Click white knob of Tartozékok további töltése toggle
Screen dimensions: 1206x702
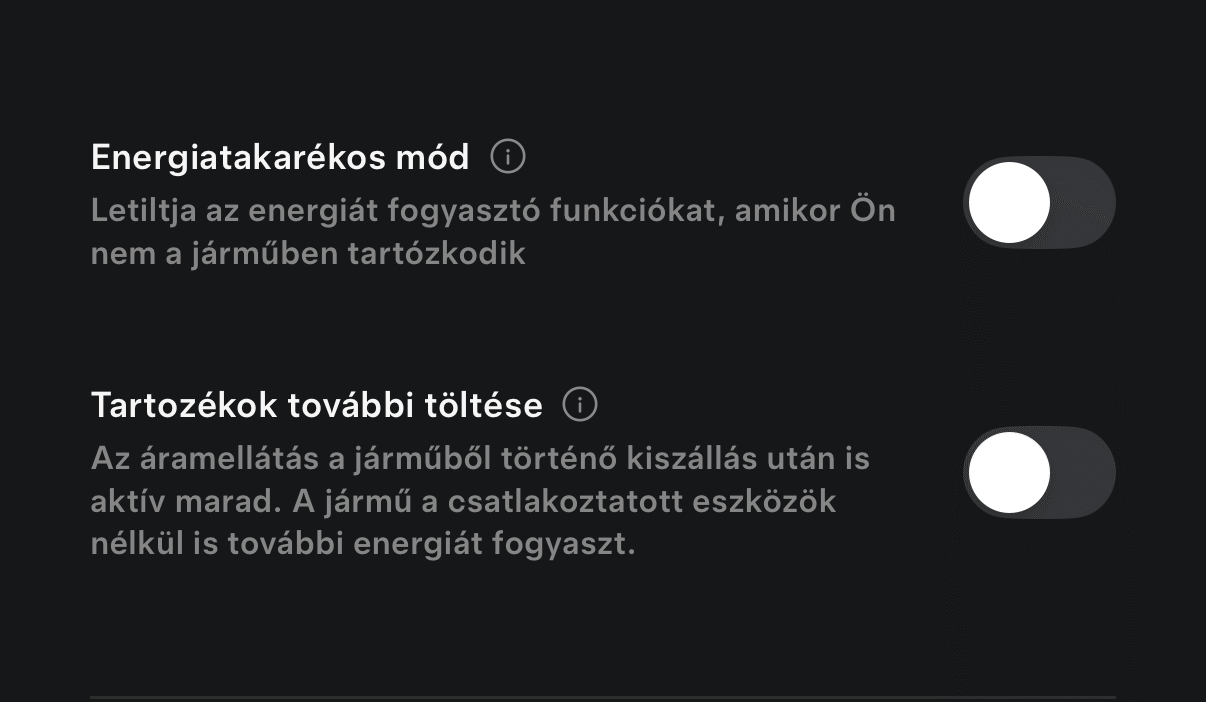point(1009,473)
